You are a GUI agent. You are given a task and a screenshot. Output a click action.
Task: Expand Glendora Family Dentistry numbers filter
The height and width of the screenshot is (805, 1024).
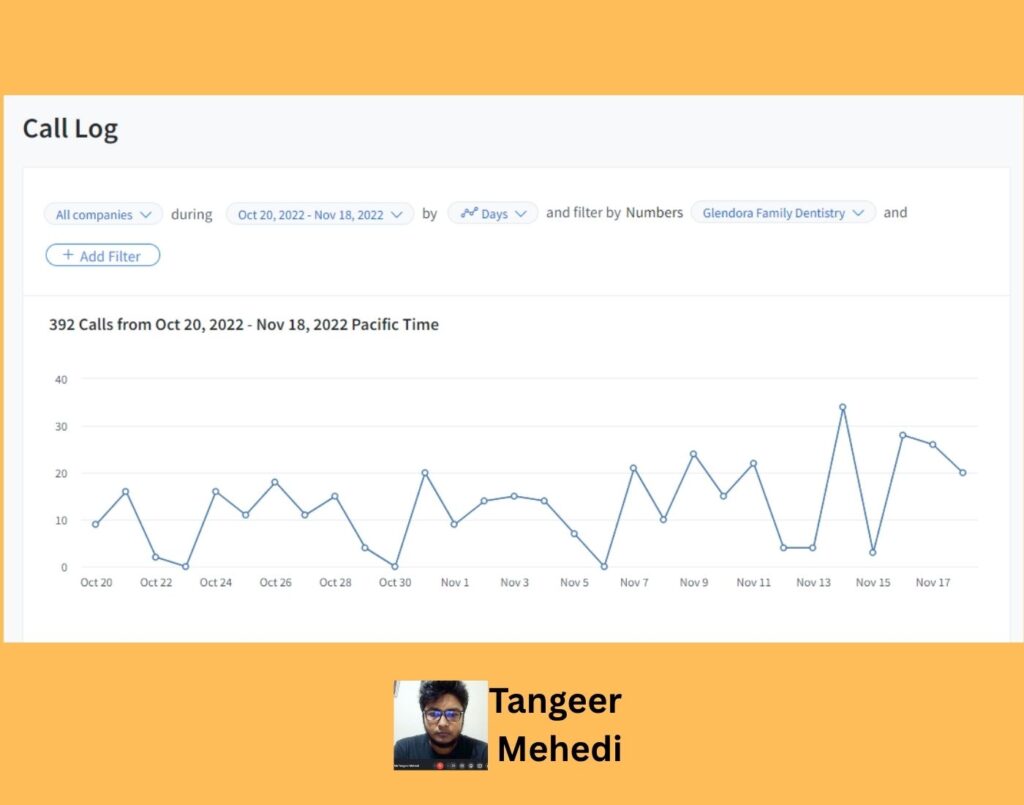[783, 212]
